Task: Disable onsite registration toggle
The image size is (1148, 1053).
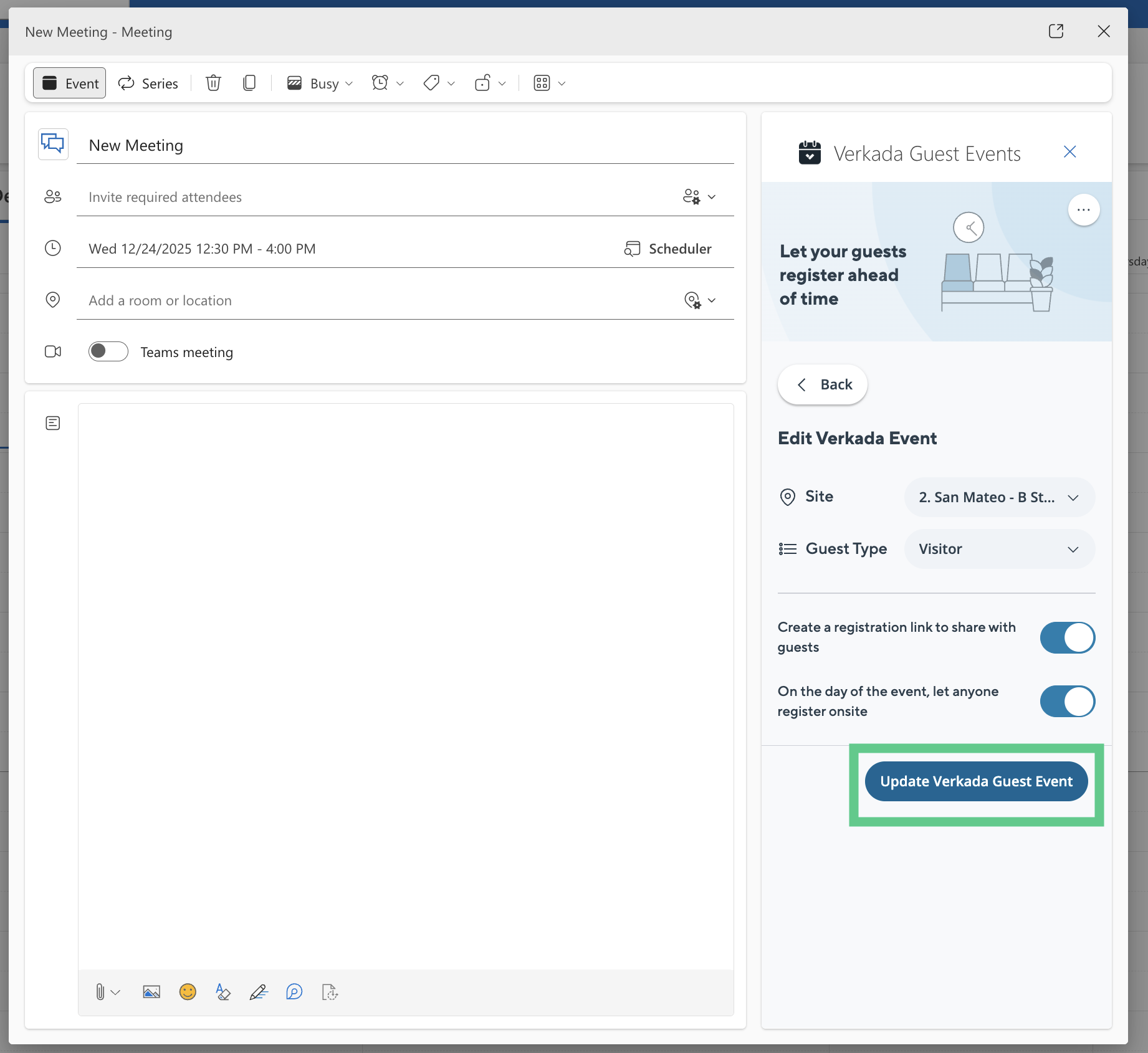Action: pos(1067,702)
